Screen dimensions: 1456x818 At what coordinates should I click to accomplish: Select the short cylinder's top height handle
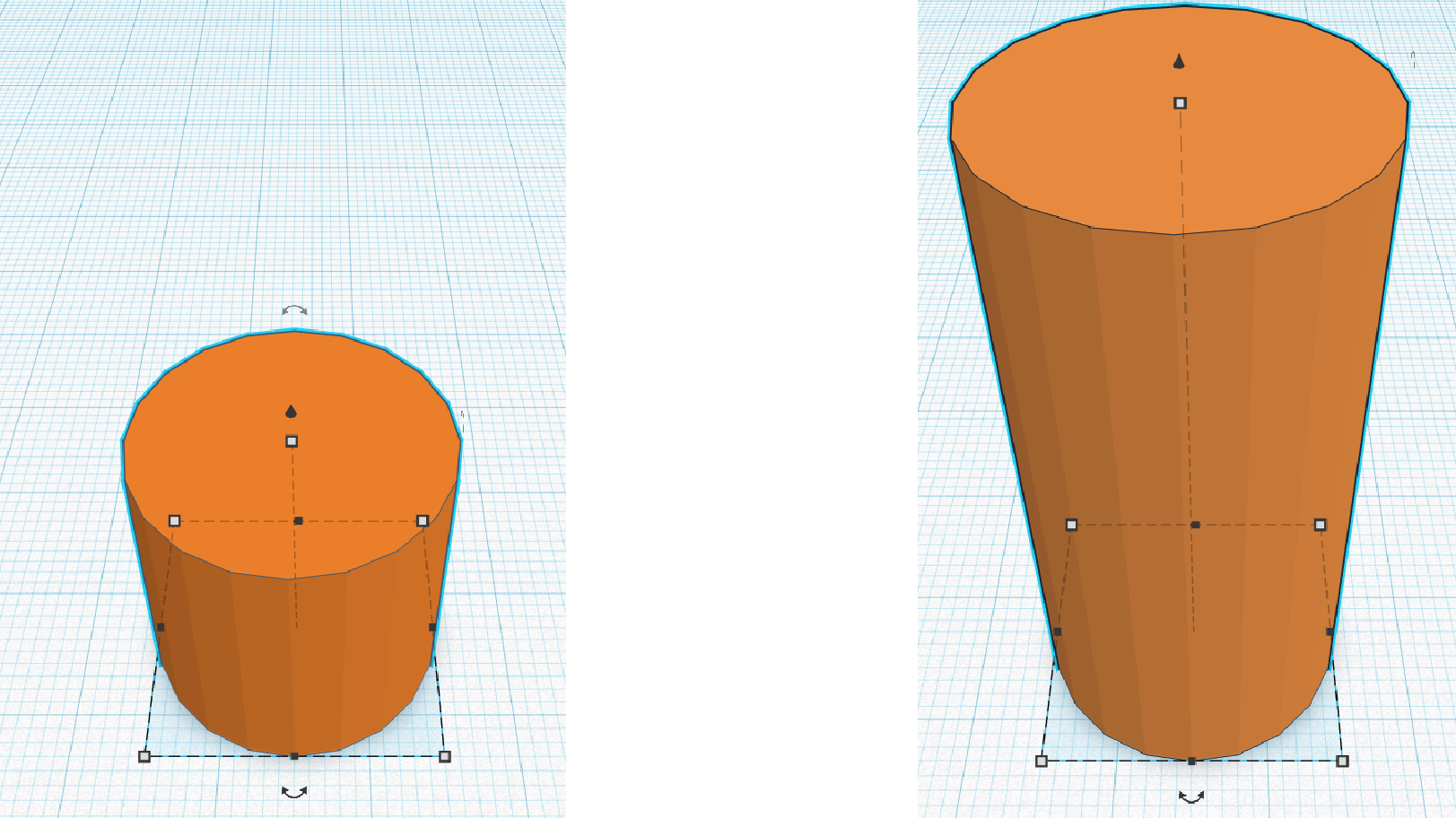tap(292, 441)
